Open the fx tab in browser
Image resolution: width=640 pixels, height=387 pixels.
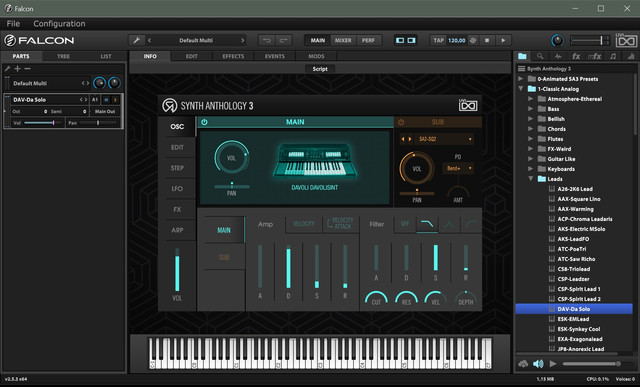click(576, 56)
